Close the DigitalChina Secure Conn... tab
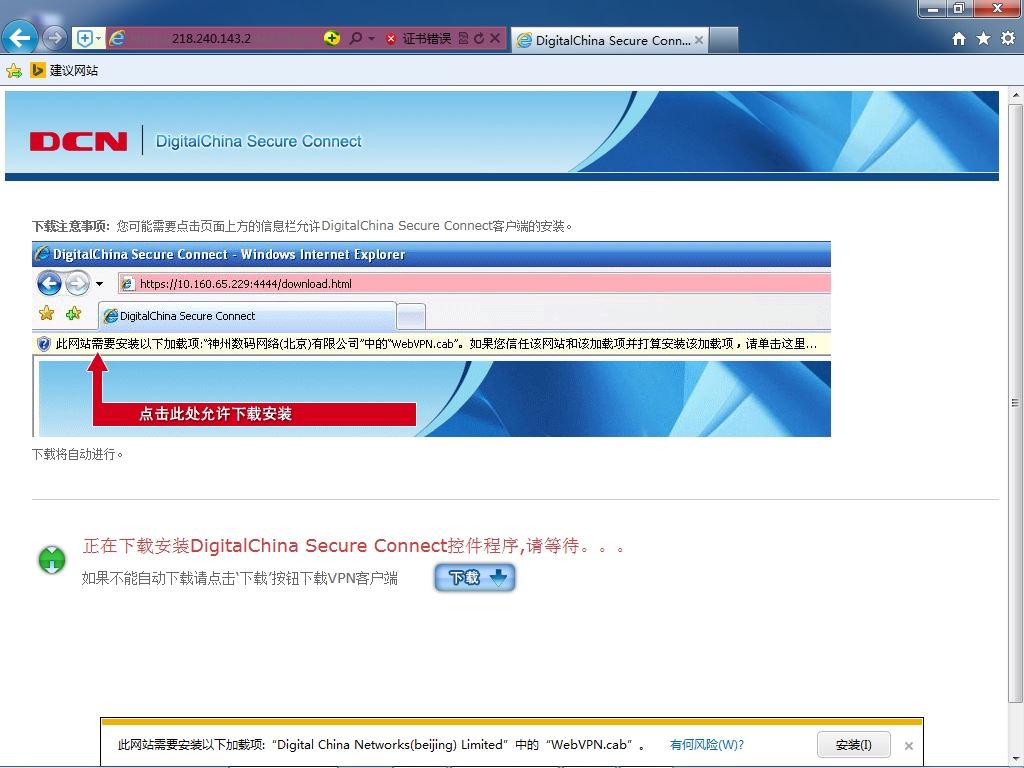 699,40
